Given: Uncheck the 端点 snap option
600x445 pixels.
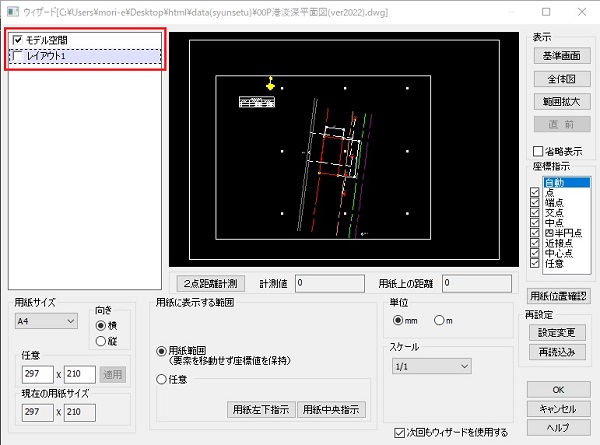Looking at the screenshot, I should 533,202.
